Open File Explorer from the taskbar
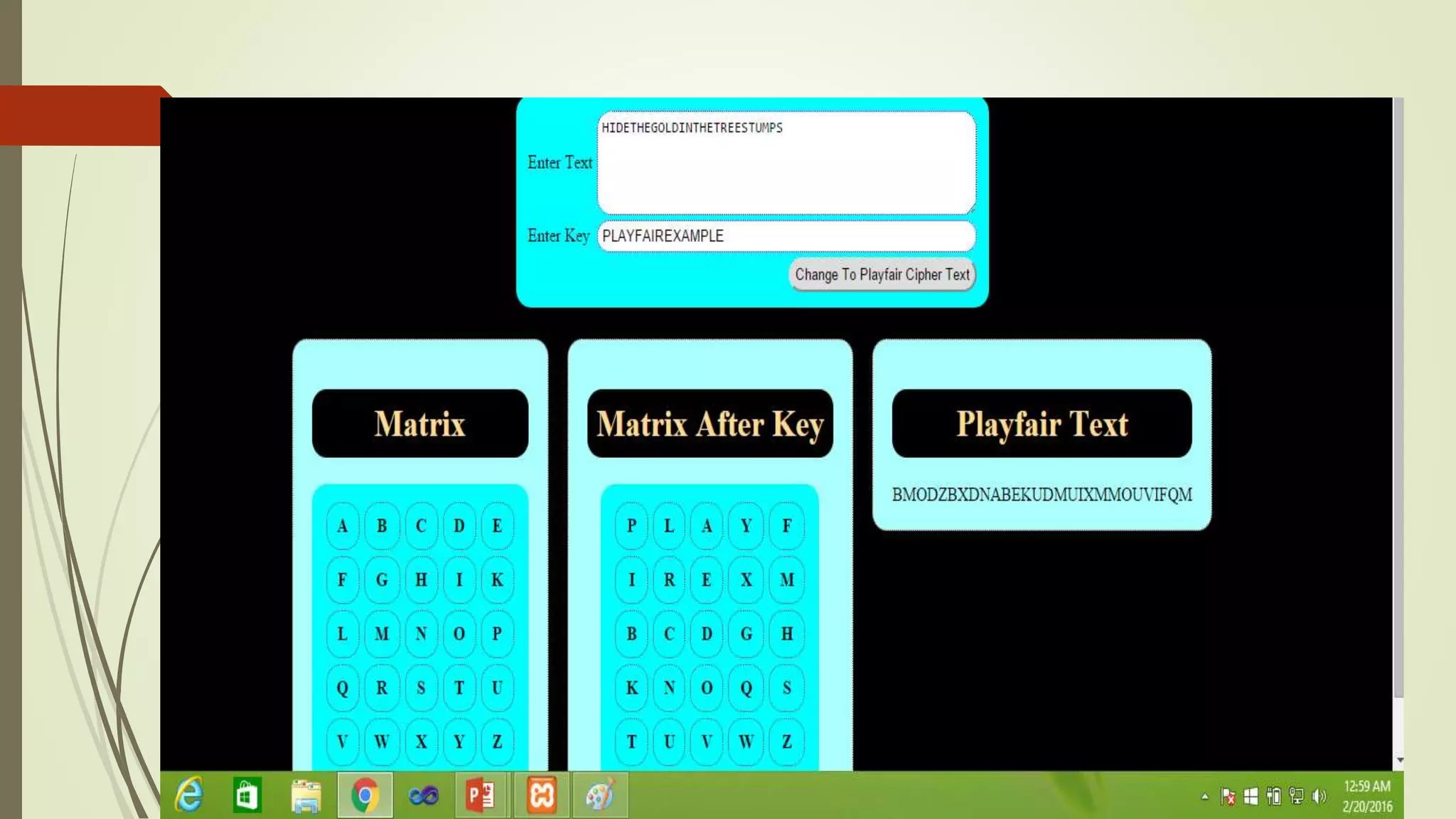Viewport: 1456px width, 819px height. point(306,795)
